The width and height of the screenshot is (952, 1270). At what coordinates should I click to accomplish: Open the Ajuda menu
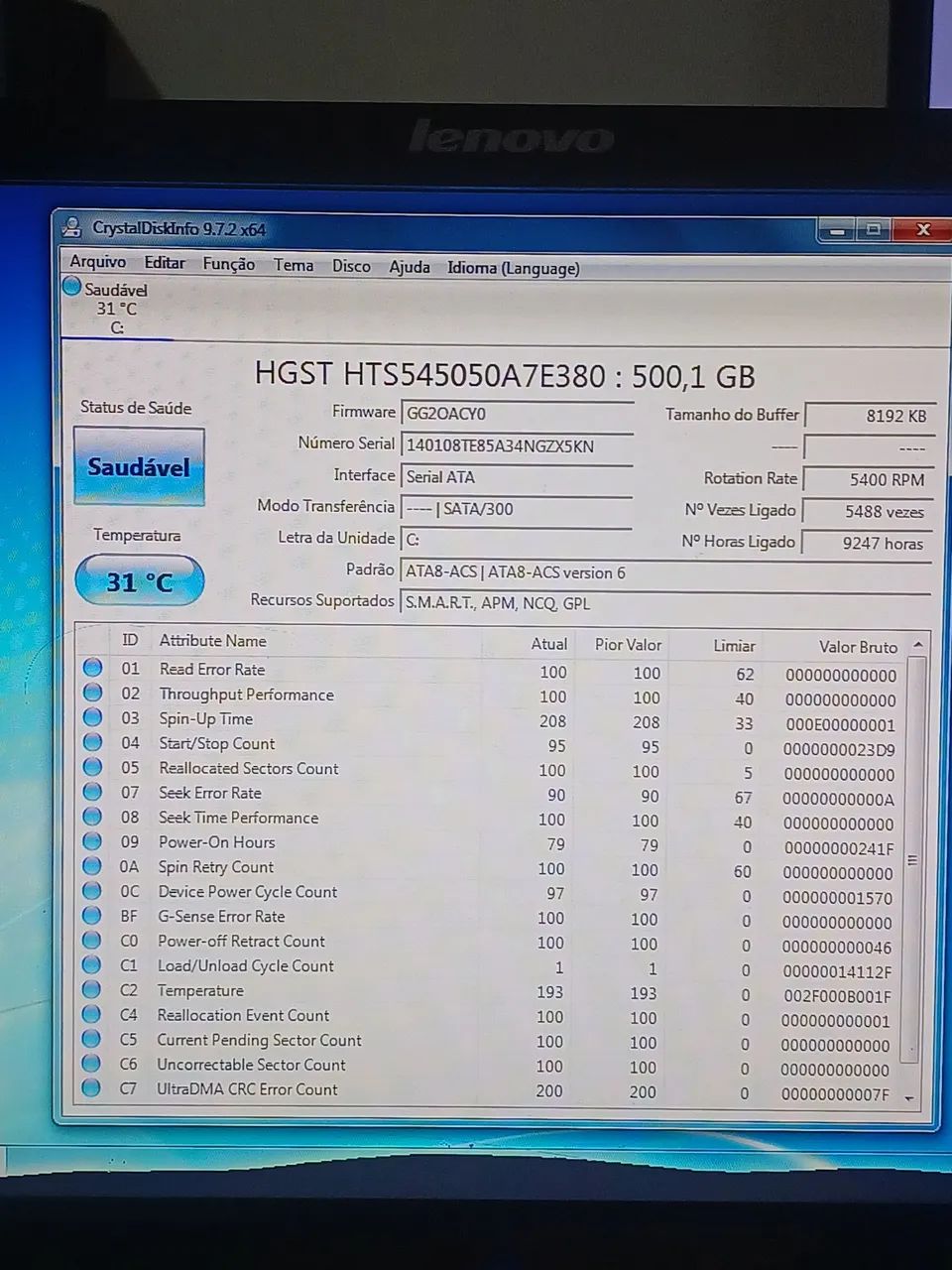point(410,267)
